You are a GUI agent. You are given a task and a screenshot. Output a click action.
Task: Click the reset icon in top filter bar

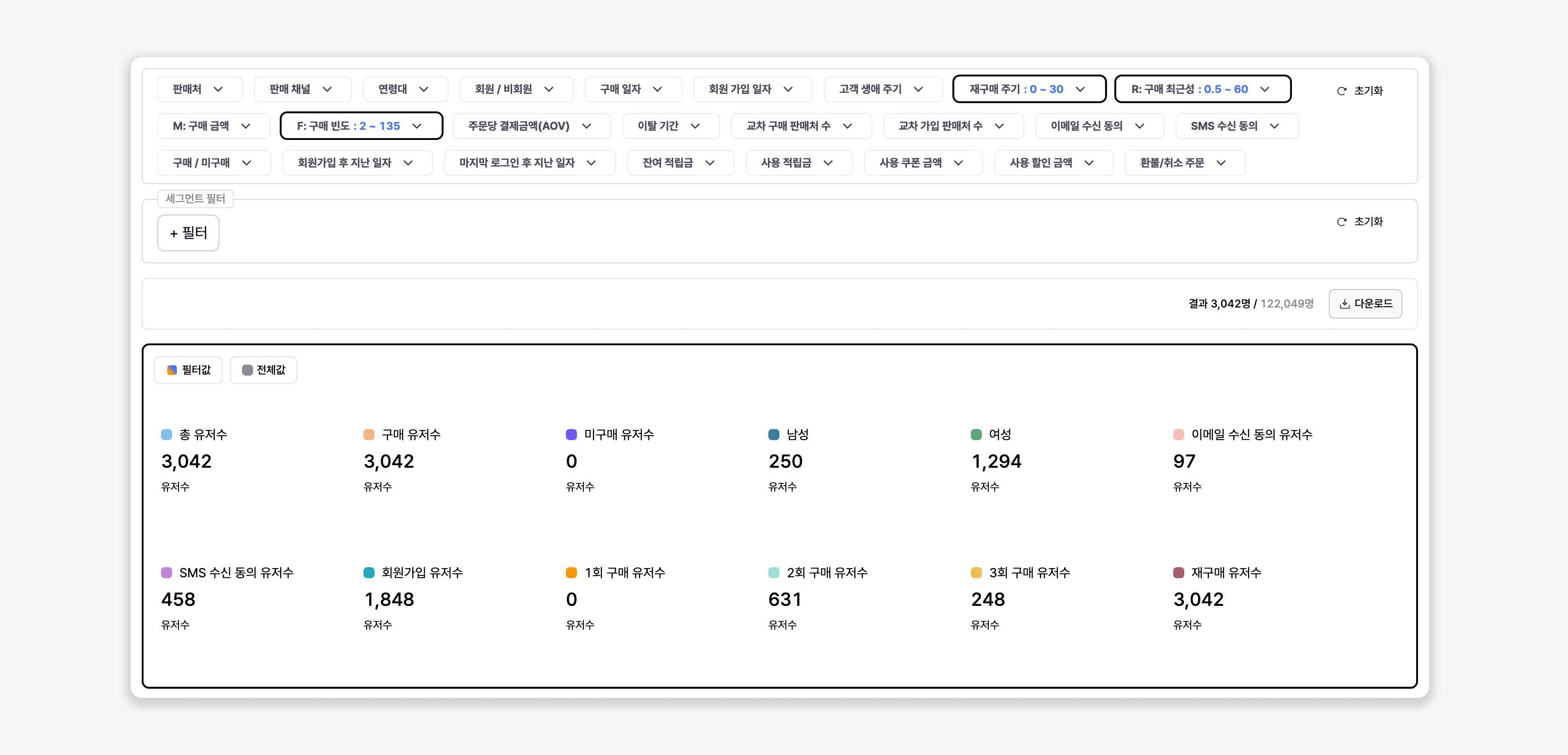(1341, 91)
